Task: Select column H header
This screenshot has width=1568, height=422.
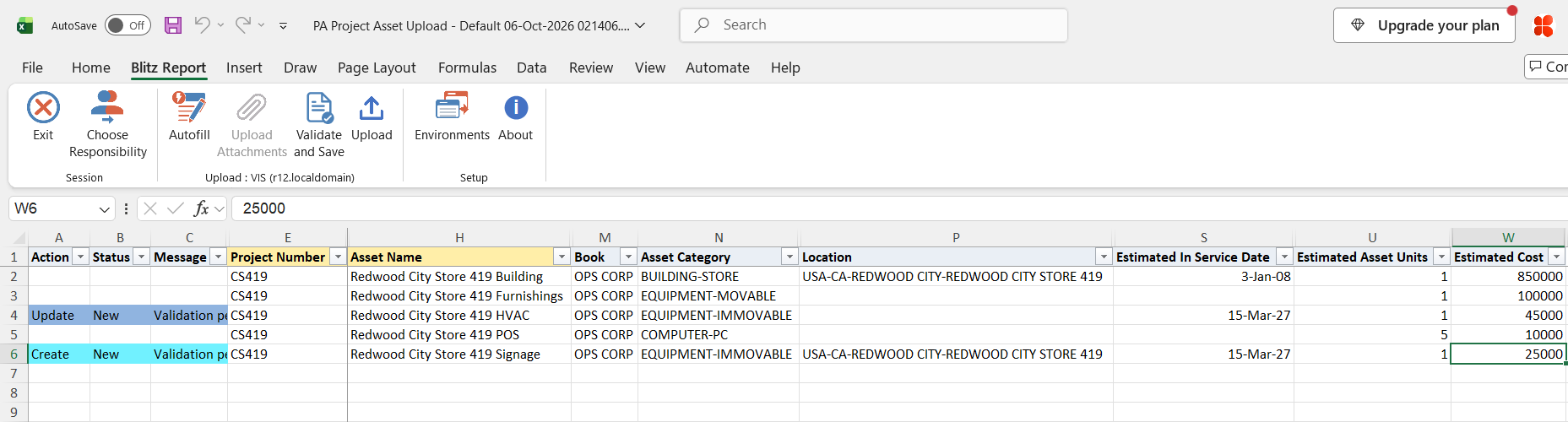Action: tap(459, 238)
